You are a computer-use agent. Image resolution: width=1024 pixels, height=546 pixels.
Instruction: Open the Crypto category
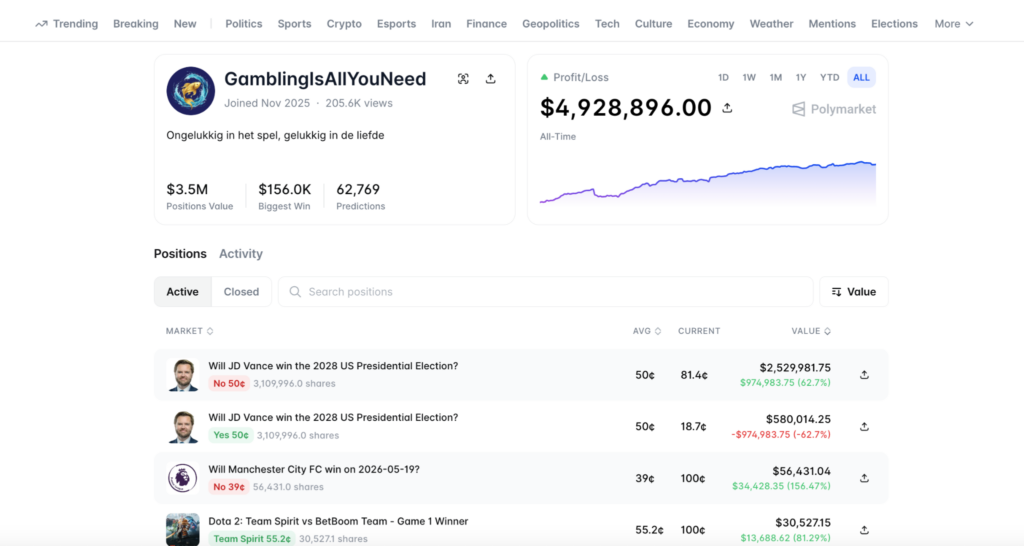click(344, 24)
